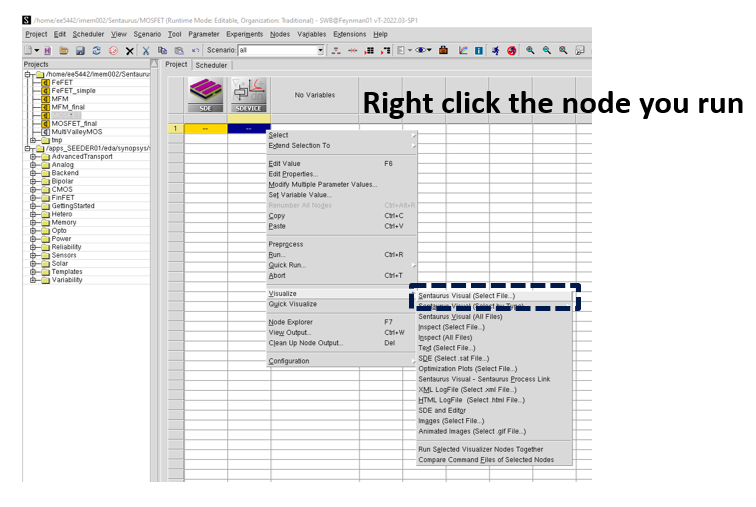Expand the tmp folder node
756x507 pixels.
[33, 140]
